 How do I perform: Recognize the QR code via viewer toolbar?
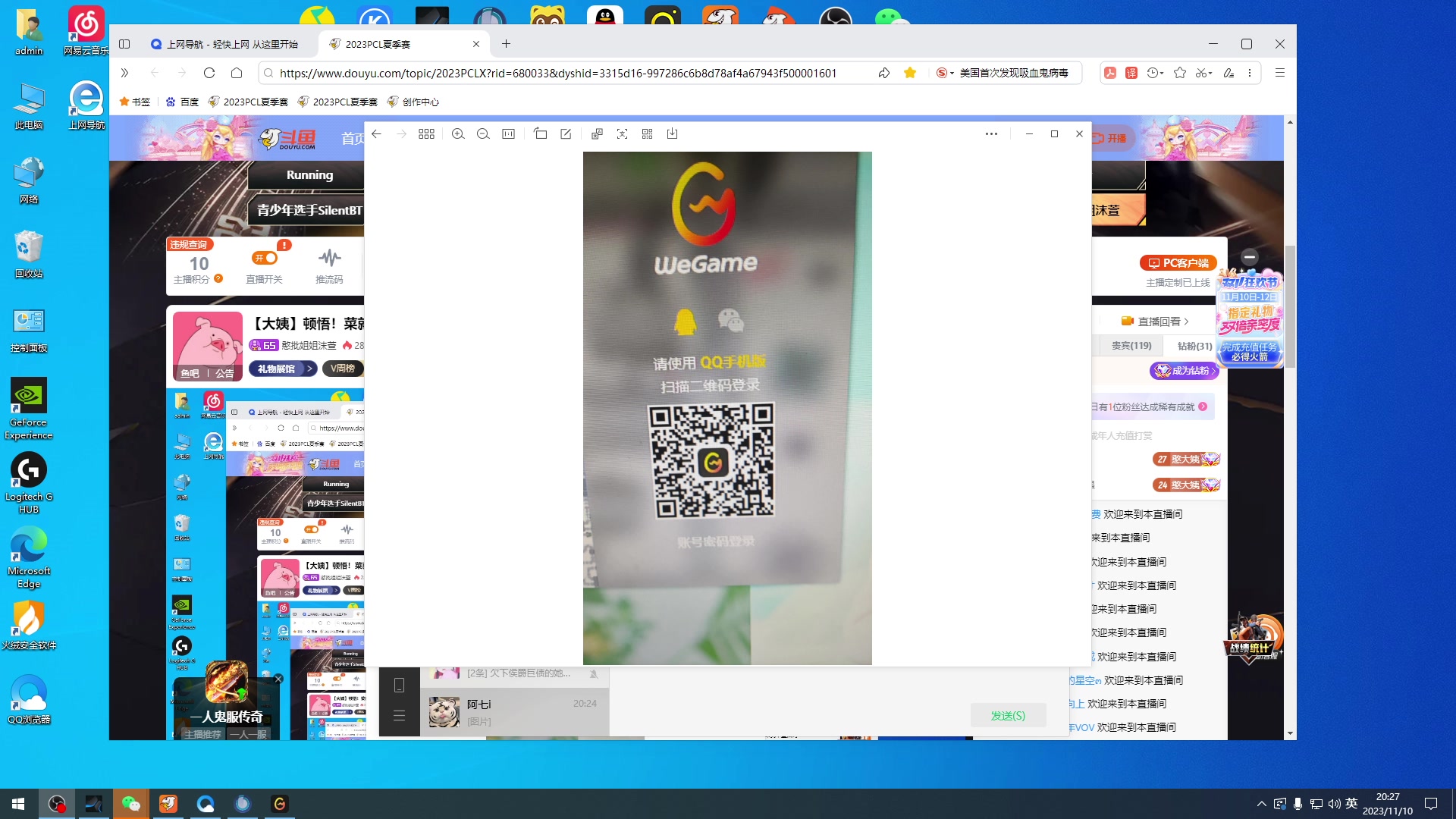(x=648, y=134)
